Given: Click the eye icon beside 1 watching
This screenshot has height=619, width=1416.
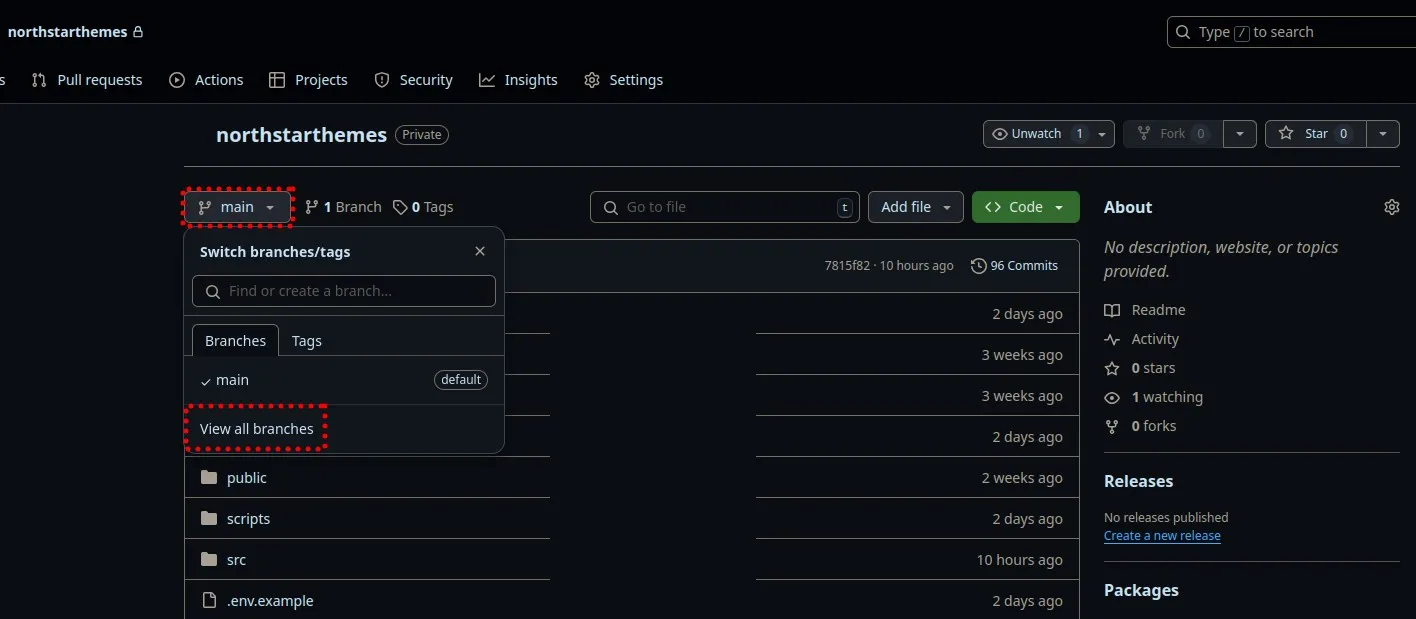Looking at the screenshot, I should click(1112, 397).
